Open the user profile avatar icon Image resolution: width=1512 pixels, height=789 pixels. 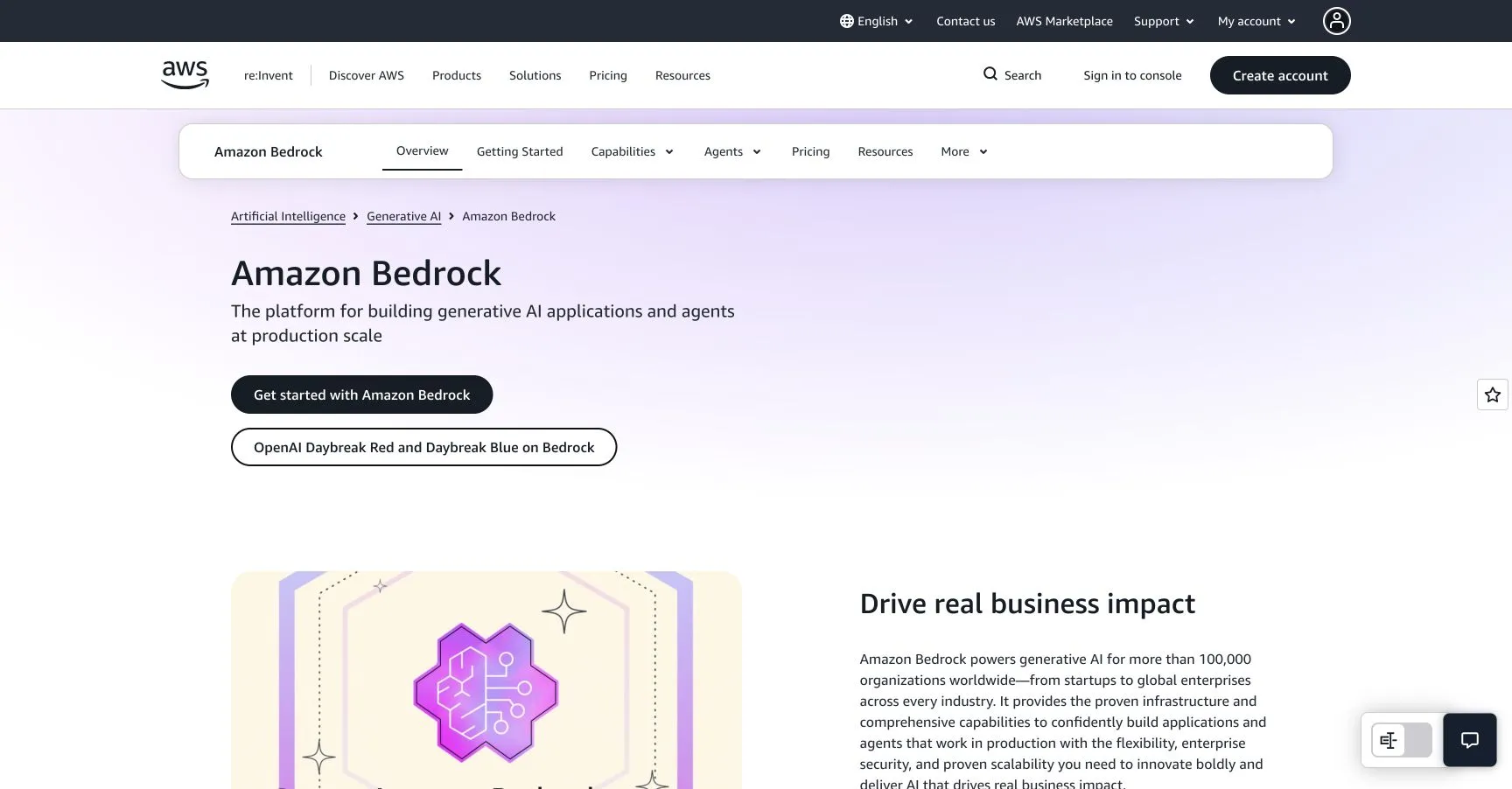point(1336,21)
